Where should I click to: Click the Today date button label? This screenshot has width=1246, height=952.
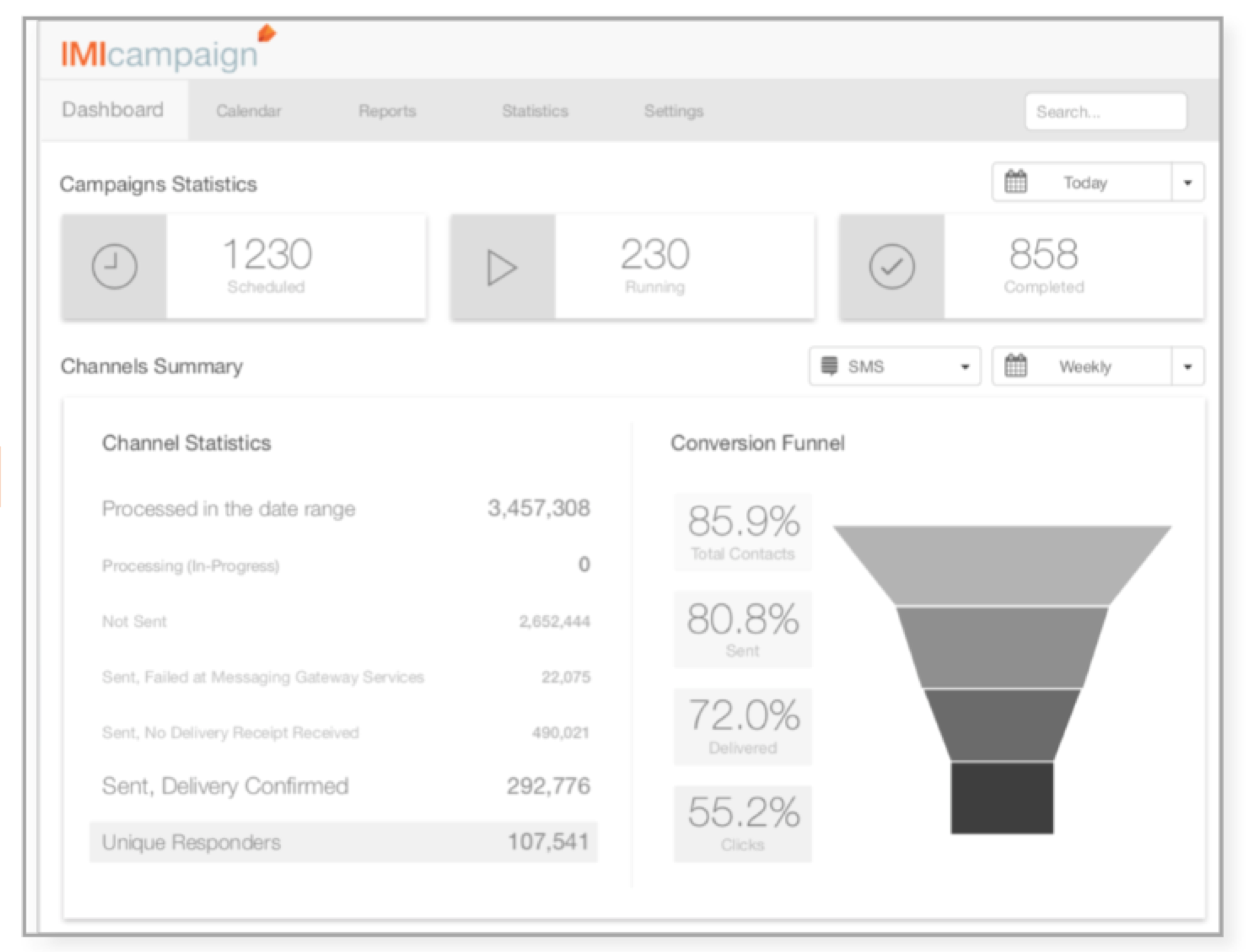click(x=1085, y=182)
